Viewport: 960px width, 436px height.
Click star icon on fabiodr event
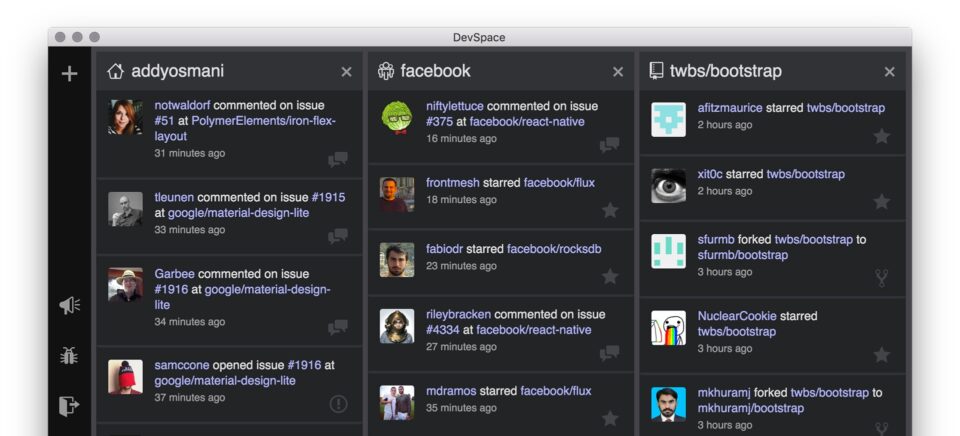(610, 277)
